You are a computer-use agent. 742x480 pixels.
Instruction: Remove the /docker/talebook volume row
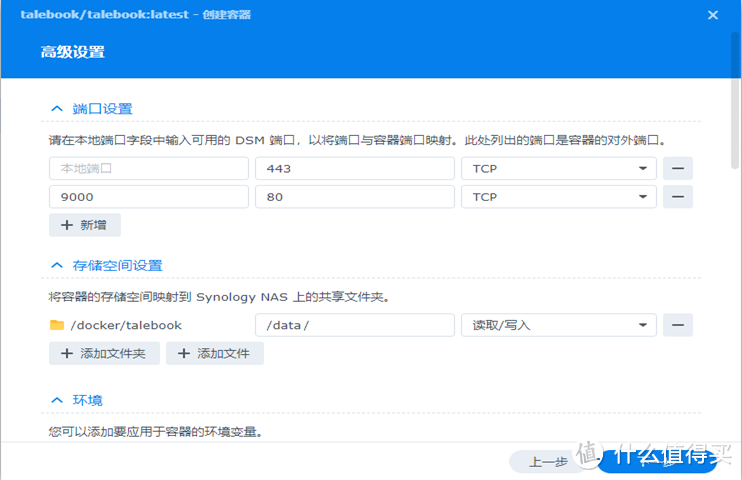[678, 325]
